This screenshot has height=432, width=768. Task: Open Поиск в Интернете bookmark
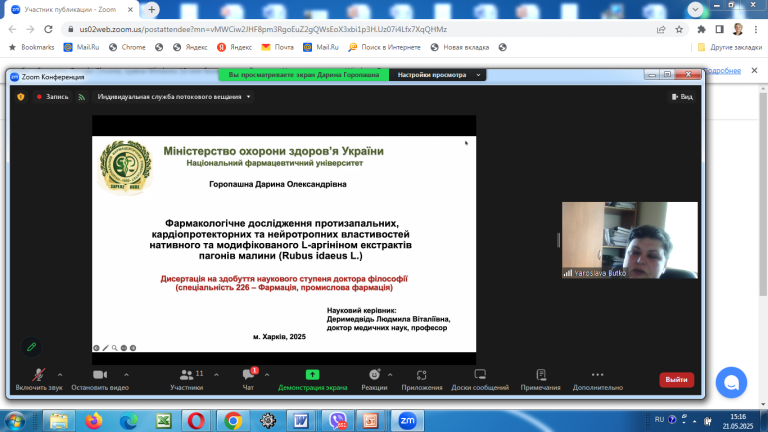(384, 48)
